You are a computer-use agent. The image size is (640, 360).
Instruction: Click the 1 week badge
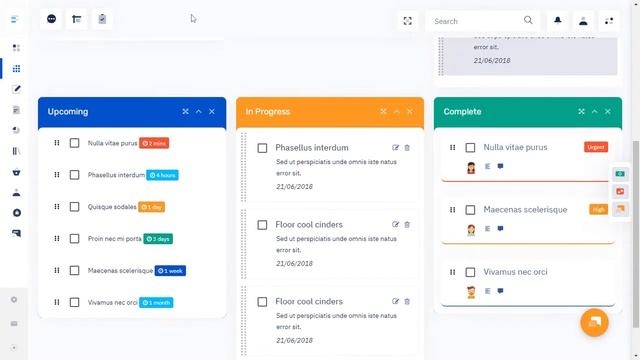tap(170, 271)
